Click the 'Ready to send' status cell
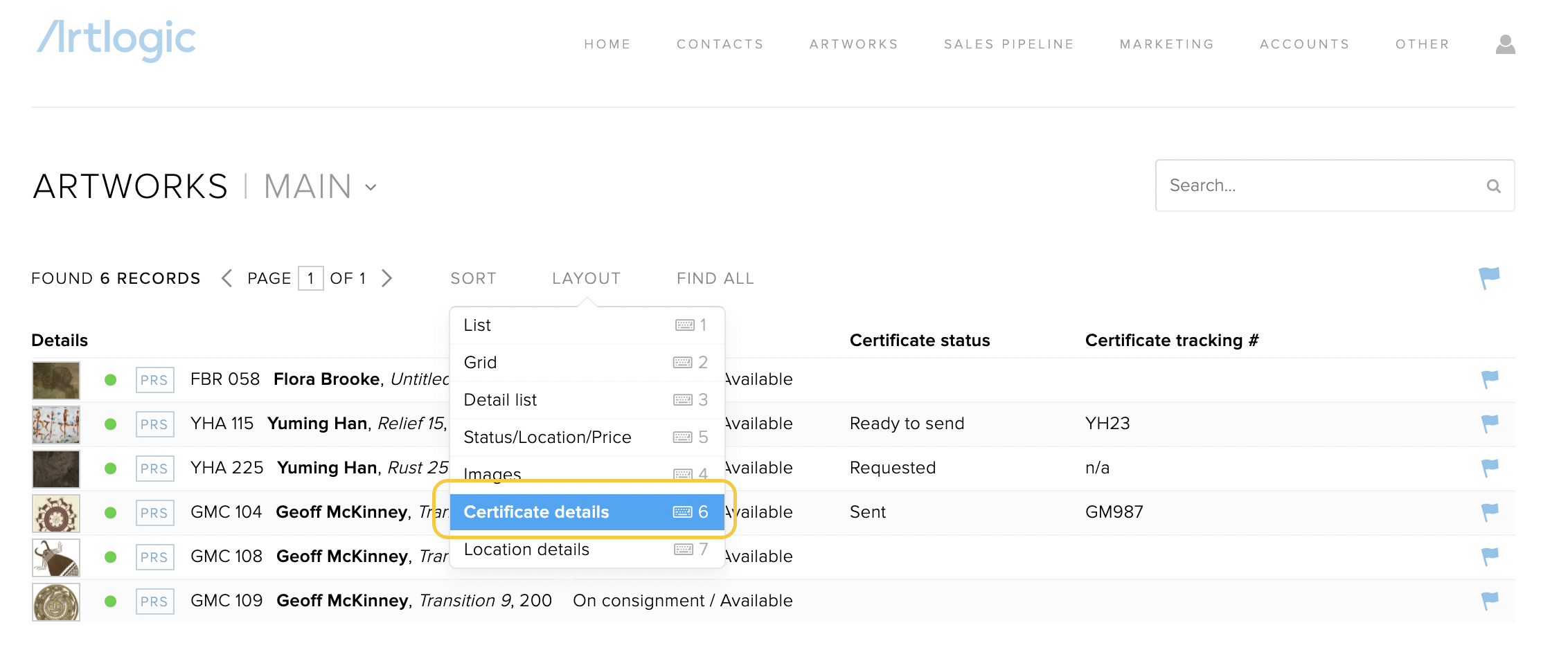The height and width of the screenshot is (652, 1568). point(907,424)
